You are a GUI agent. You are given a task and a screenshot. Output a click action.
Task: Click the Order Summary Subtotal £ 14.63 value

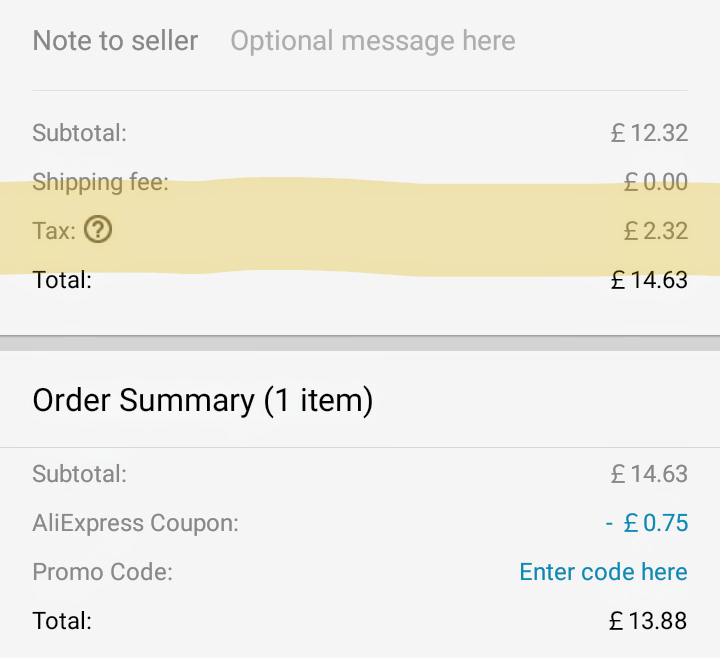point(649,474)
